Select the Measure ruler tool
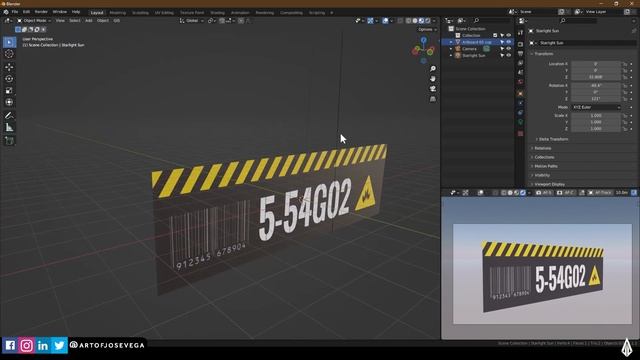This screenshot has height=360, width=640. coord(9,128)
